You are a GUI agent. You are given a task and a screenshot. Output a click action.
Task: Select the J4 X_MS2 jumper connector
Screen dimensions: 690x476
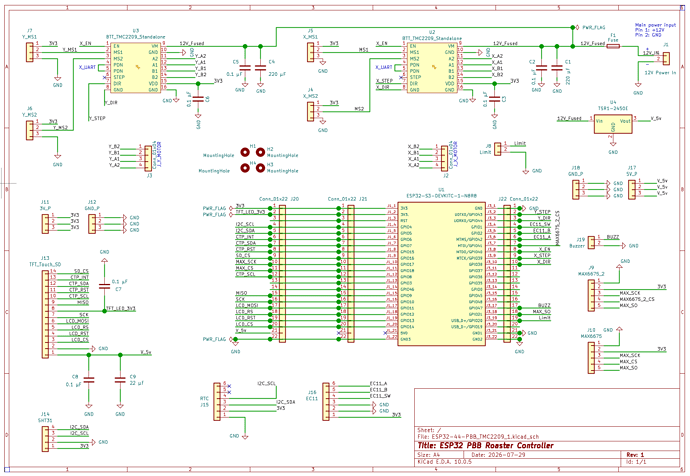click(x=310, y=110)
